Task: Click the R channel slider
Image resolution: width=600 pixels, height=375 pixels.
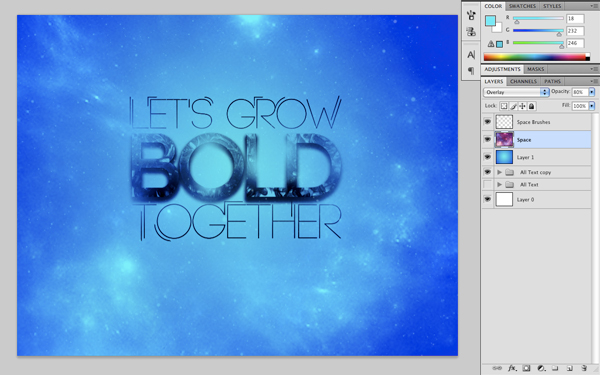Action: pos(538,18)
